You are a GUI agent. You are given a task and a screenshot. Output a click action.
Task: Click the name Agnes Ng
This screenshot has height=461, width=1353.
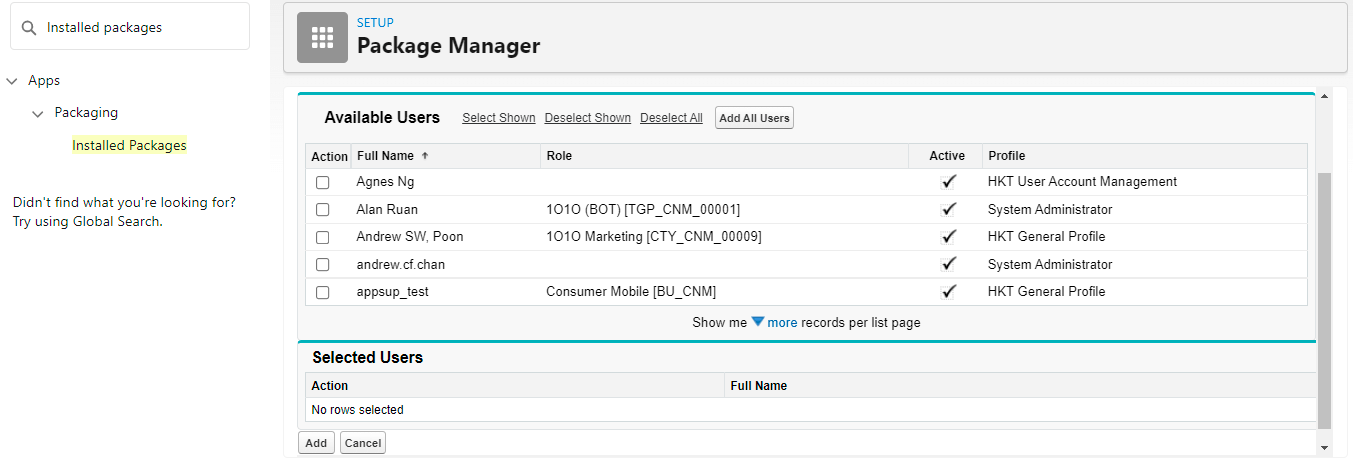pos(385,182)
